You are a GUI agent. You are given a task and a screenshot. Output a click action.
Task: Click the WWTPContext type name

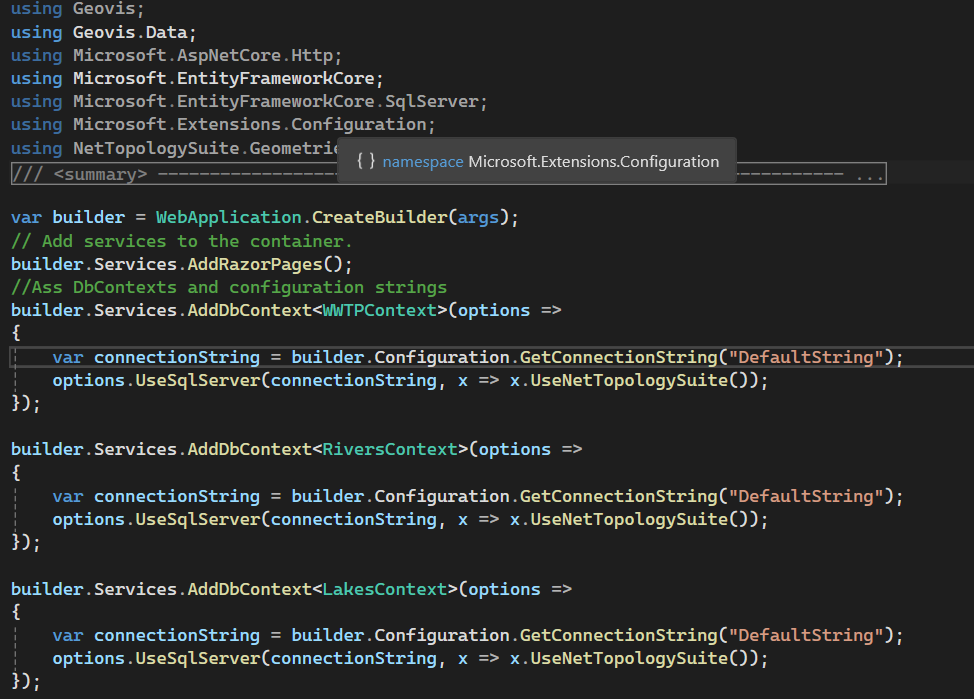(x=379, y=310)
